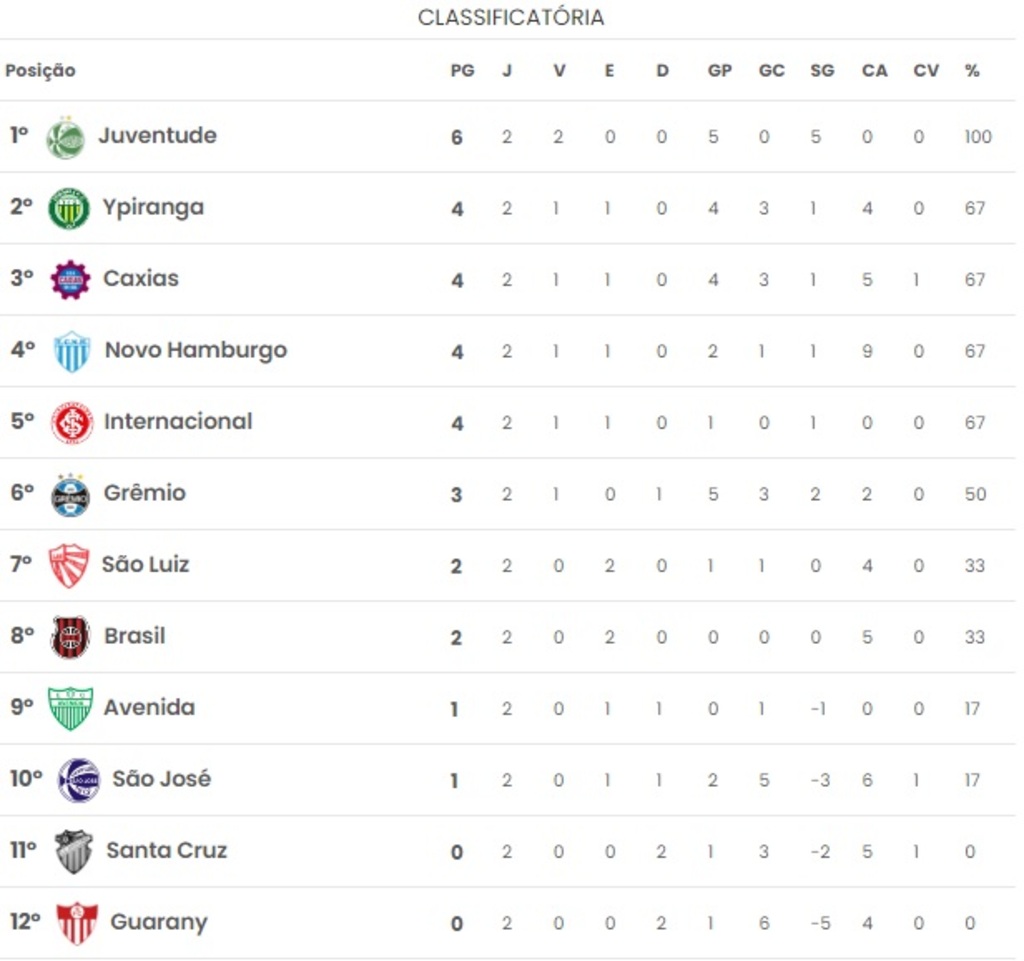Click the Juventude team crest
Image resolution: width=1024 pixels, height=961 pixels.
pos(65,137)
